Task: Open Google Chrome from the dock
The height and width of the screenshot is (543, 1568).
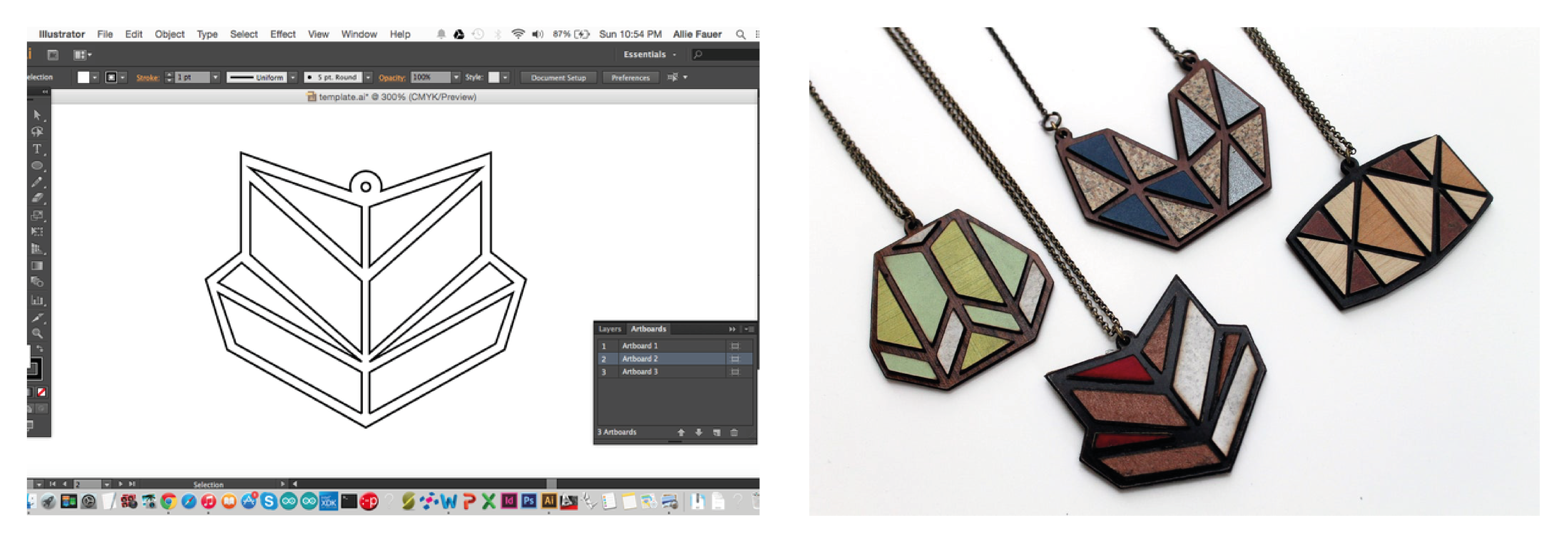Action: point(169,501)
